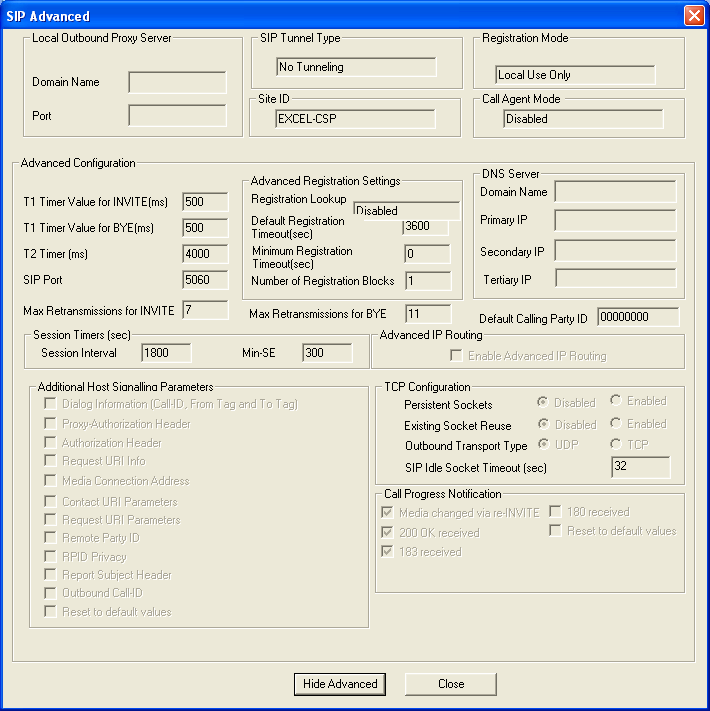Click the Close button at bottom

450,684
